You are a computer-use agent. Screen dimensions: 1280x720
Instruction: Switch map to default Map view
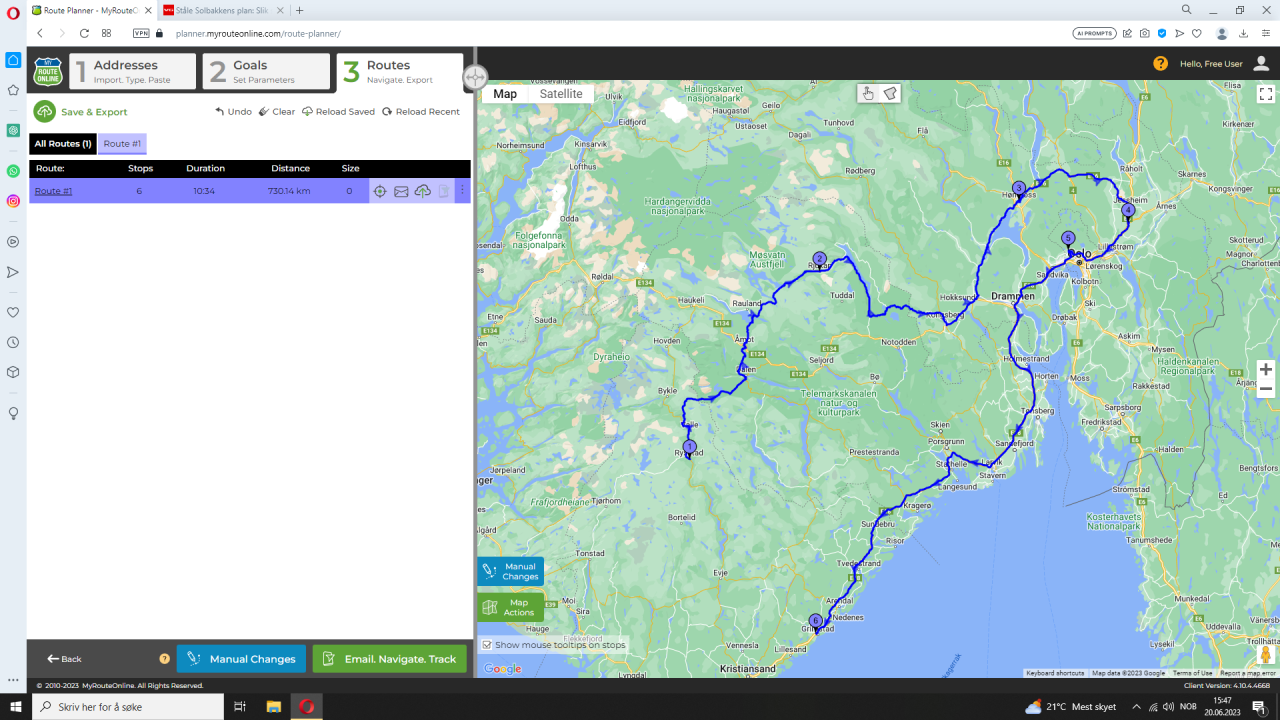[505, 94]
